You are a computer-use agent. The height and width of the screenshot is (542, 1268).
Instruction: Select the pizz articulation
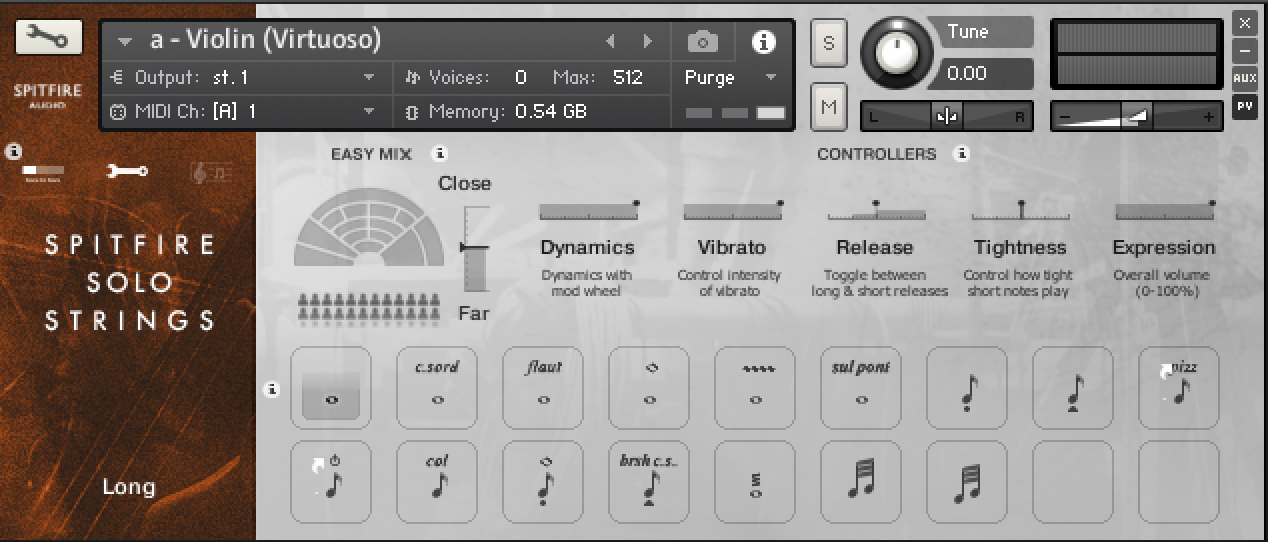click(x=1179, y=388)
